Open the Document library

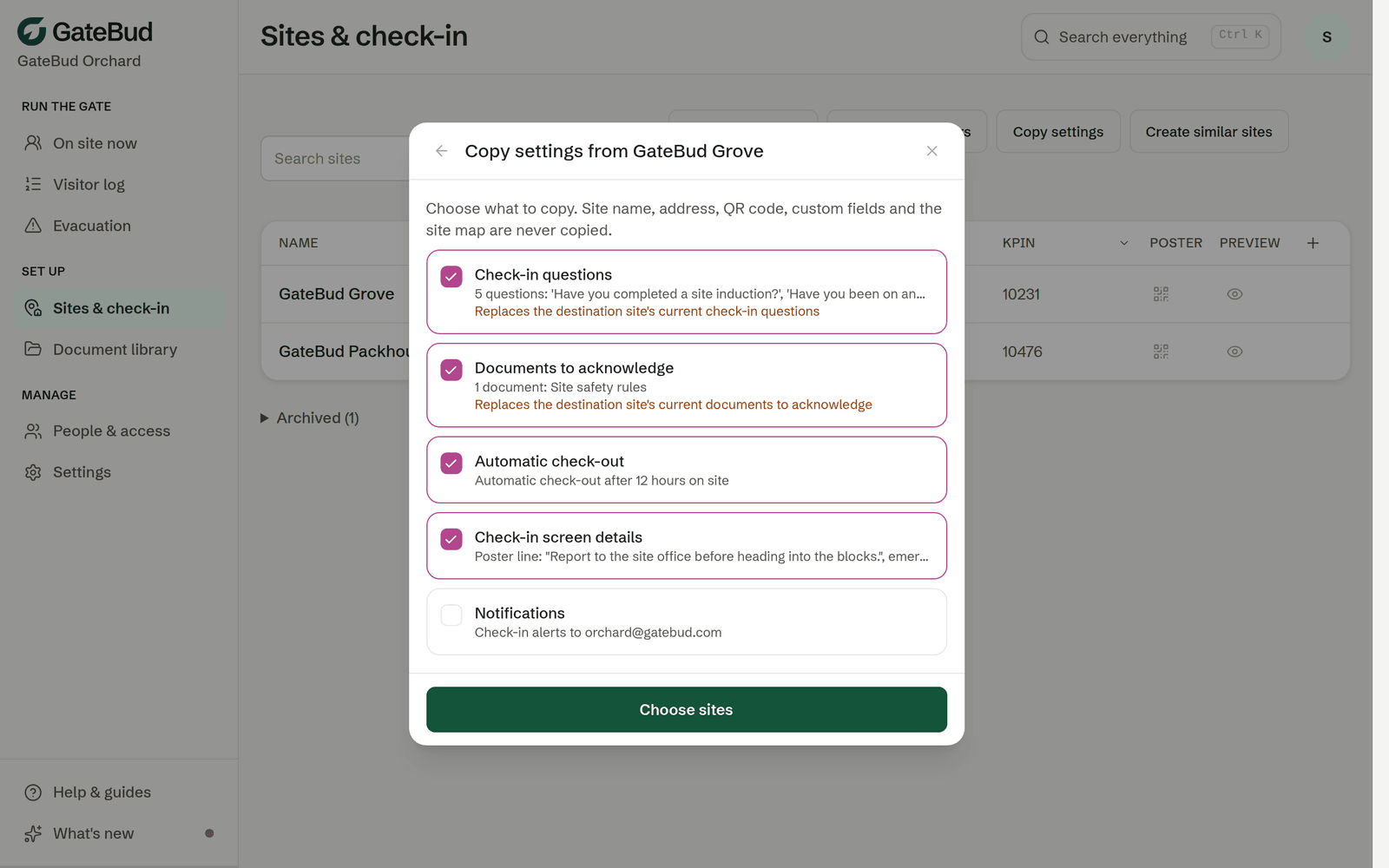(119, 349)
